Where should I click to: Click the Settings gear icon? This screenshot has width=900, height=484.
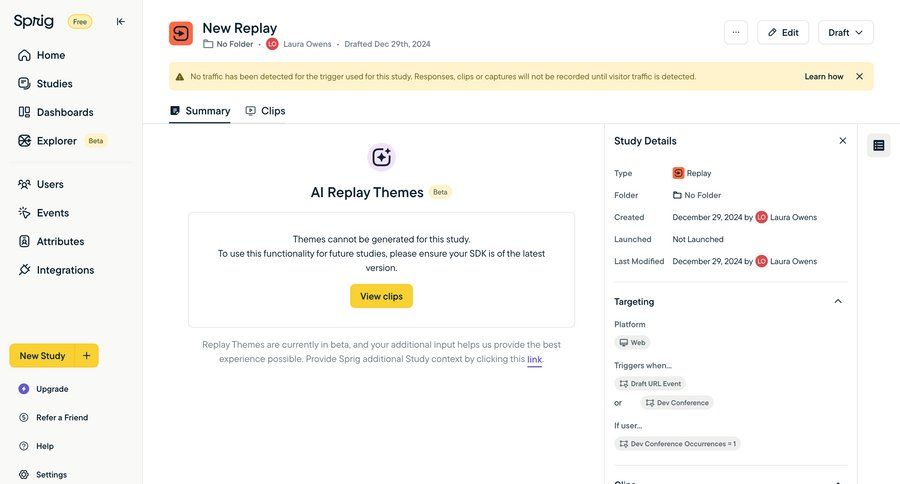pos(24,475)
